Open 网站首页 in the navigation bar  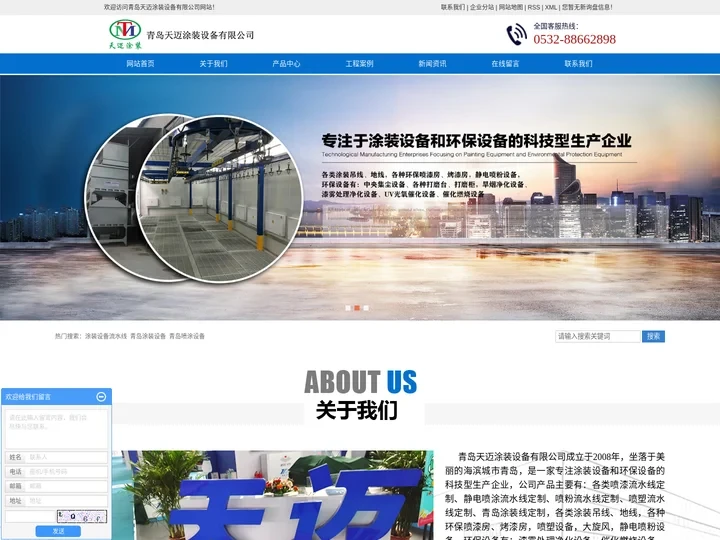pos(140,63)
